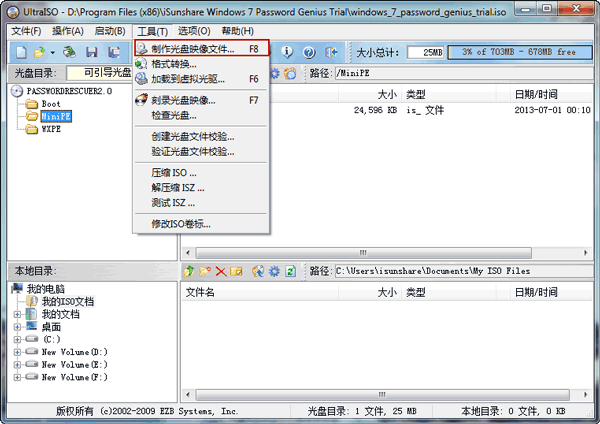Choose 刻录光盘映像... F7 entry

[x=201, y=100]
